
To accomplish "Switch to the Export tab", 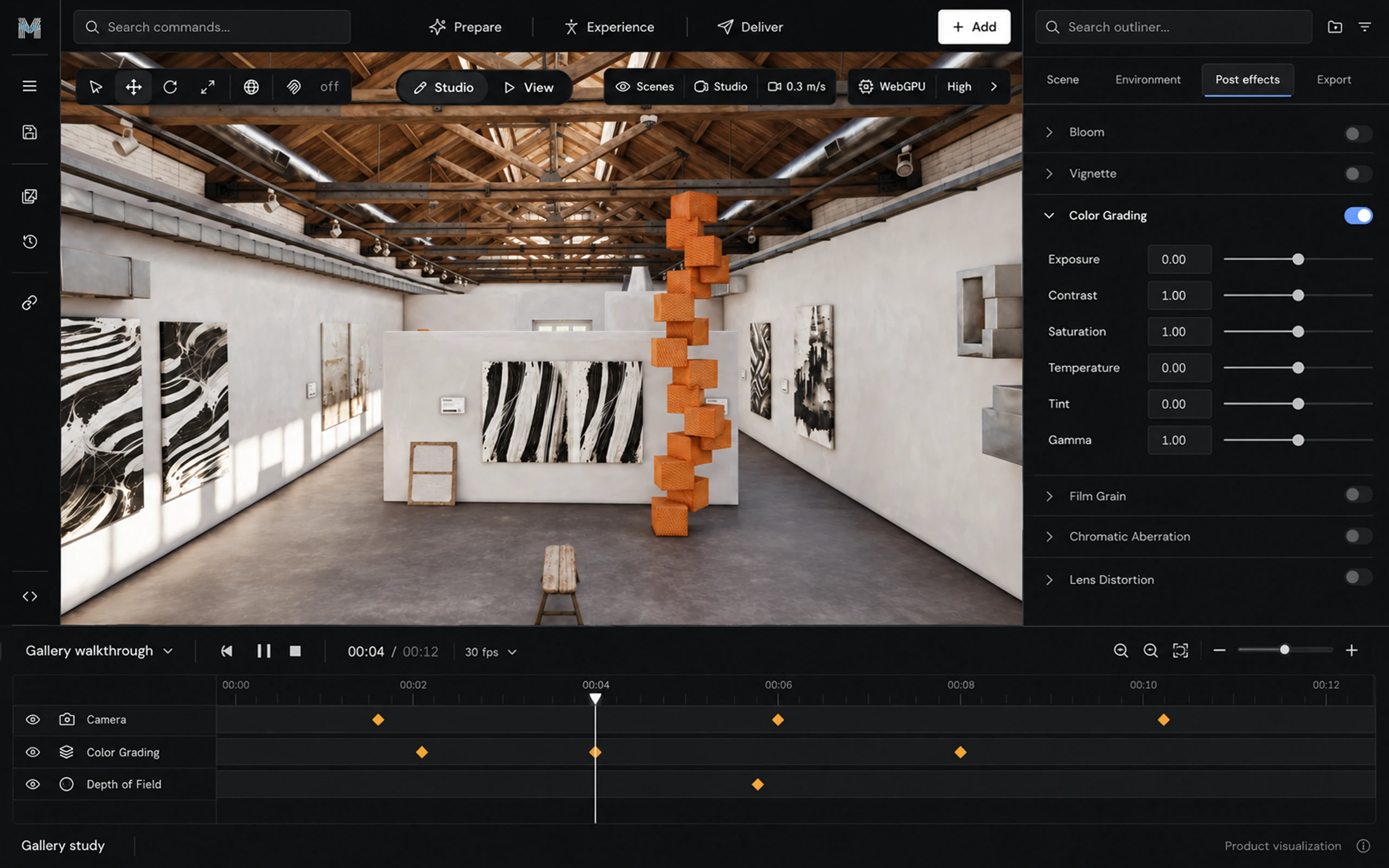I will pos(1333,79).
